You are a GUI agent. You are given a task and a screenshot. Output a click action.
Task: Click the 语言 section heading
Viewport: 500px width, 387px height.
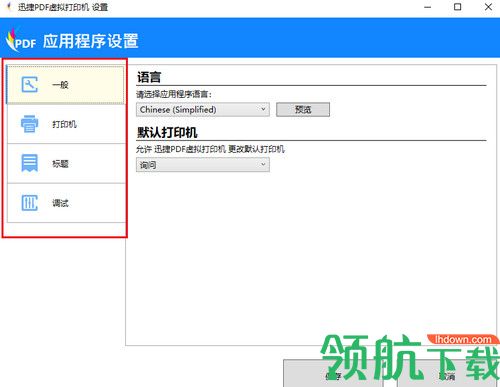(x=149, y=77)
